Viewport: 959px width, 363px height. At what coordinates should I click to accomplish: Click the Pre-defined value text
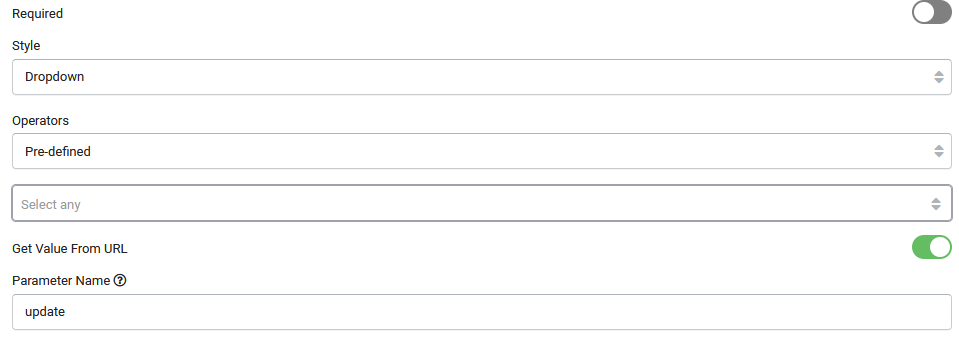tap(57, 152)
